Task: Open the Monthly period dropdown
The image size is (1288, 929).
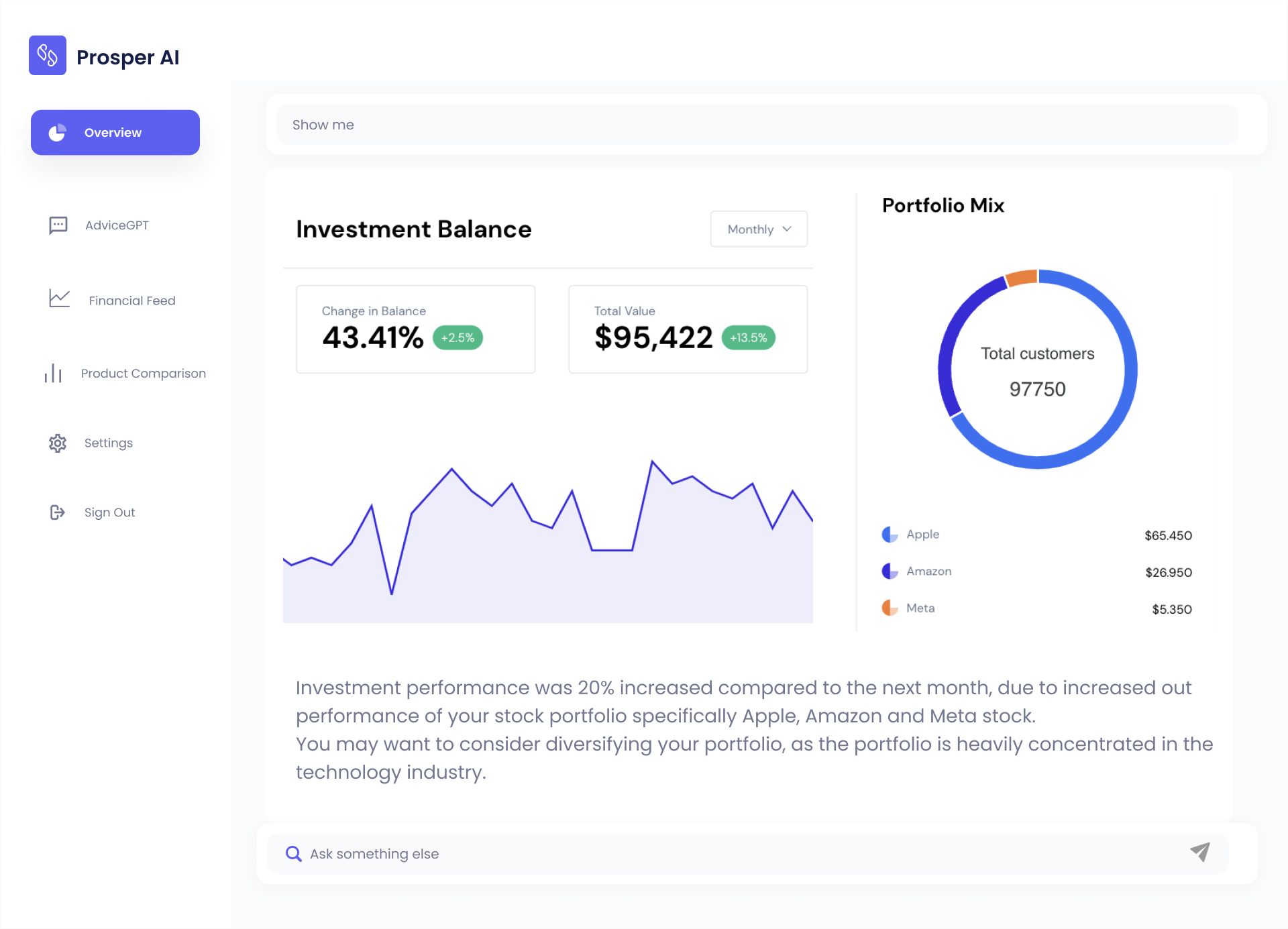Action: coord(759,229)
